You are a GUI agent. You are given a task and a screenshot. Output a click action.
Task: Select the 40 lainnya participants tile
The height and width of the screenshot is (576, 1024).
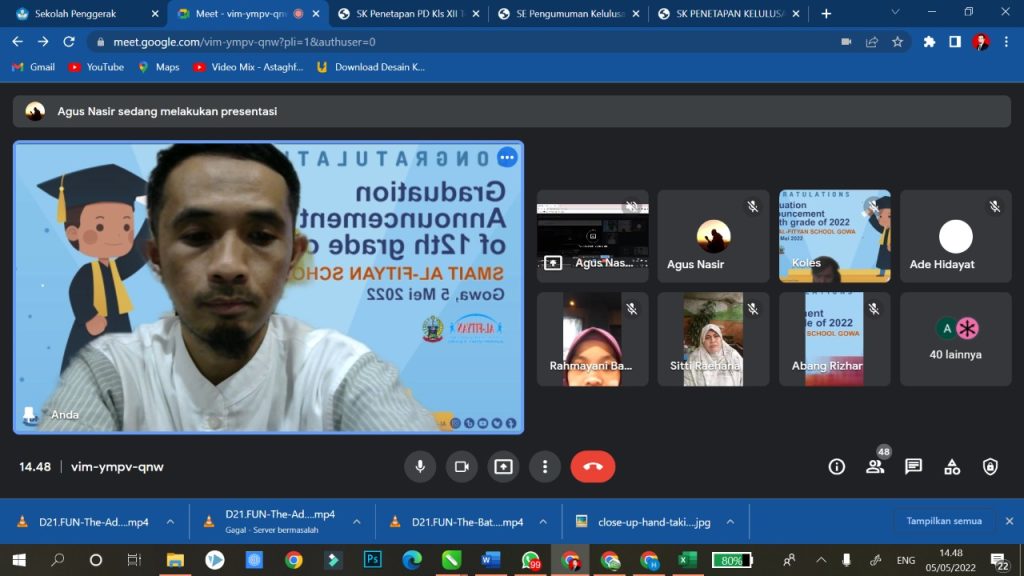coord(956,339)
